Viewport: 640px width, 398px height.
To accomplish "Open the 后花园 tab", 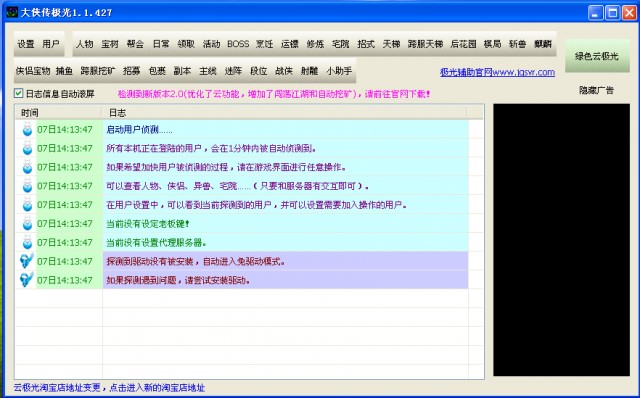I will (x=463, y=44).
